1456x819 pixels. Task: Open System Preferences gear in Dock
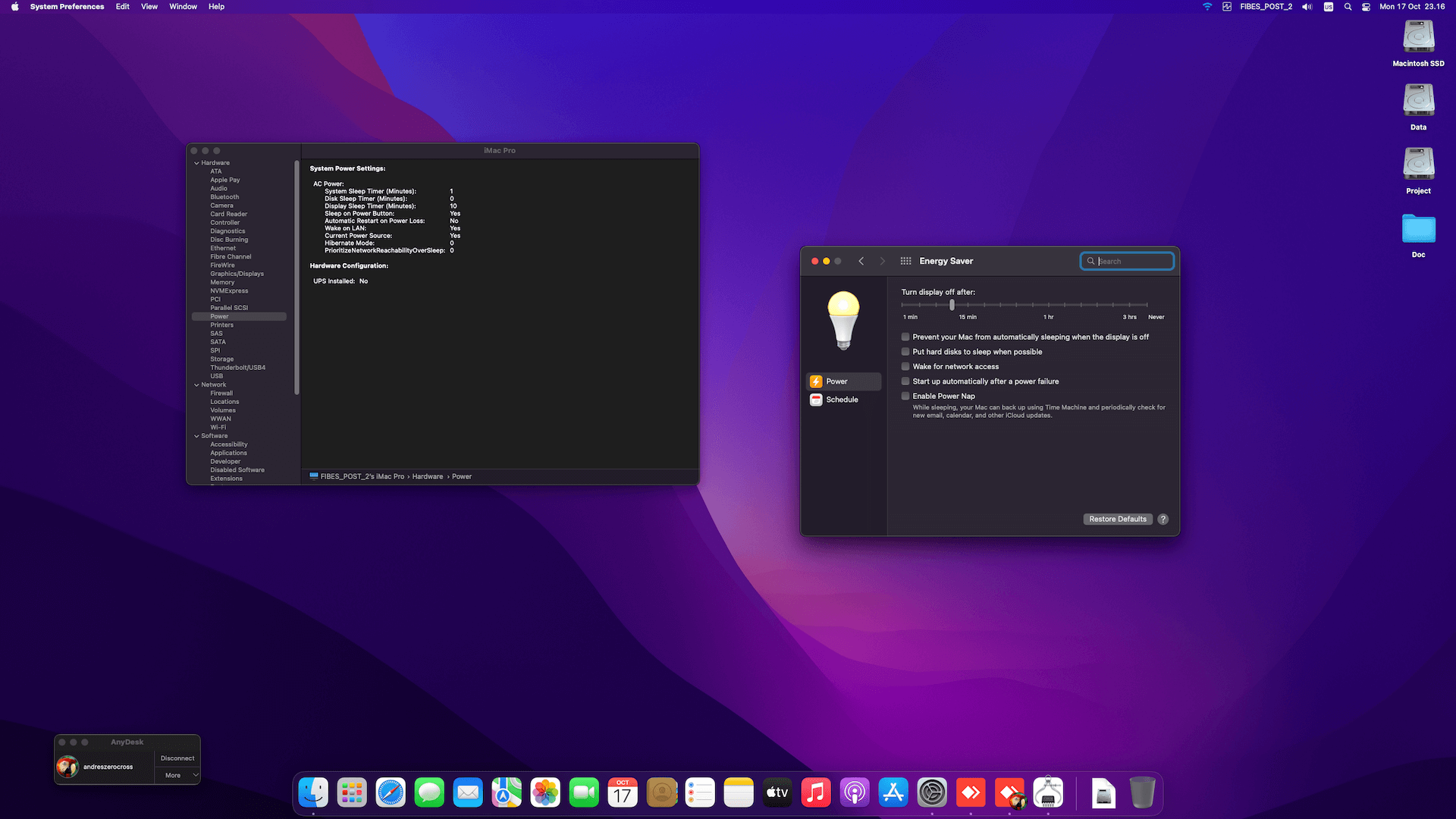(932, 793)
